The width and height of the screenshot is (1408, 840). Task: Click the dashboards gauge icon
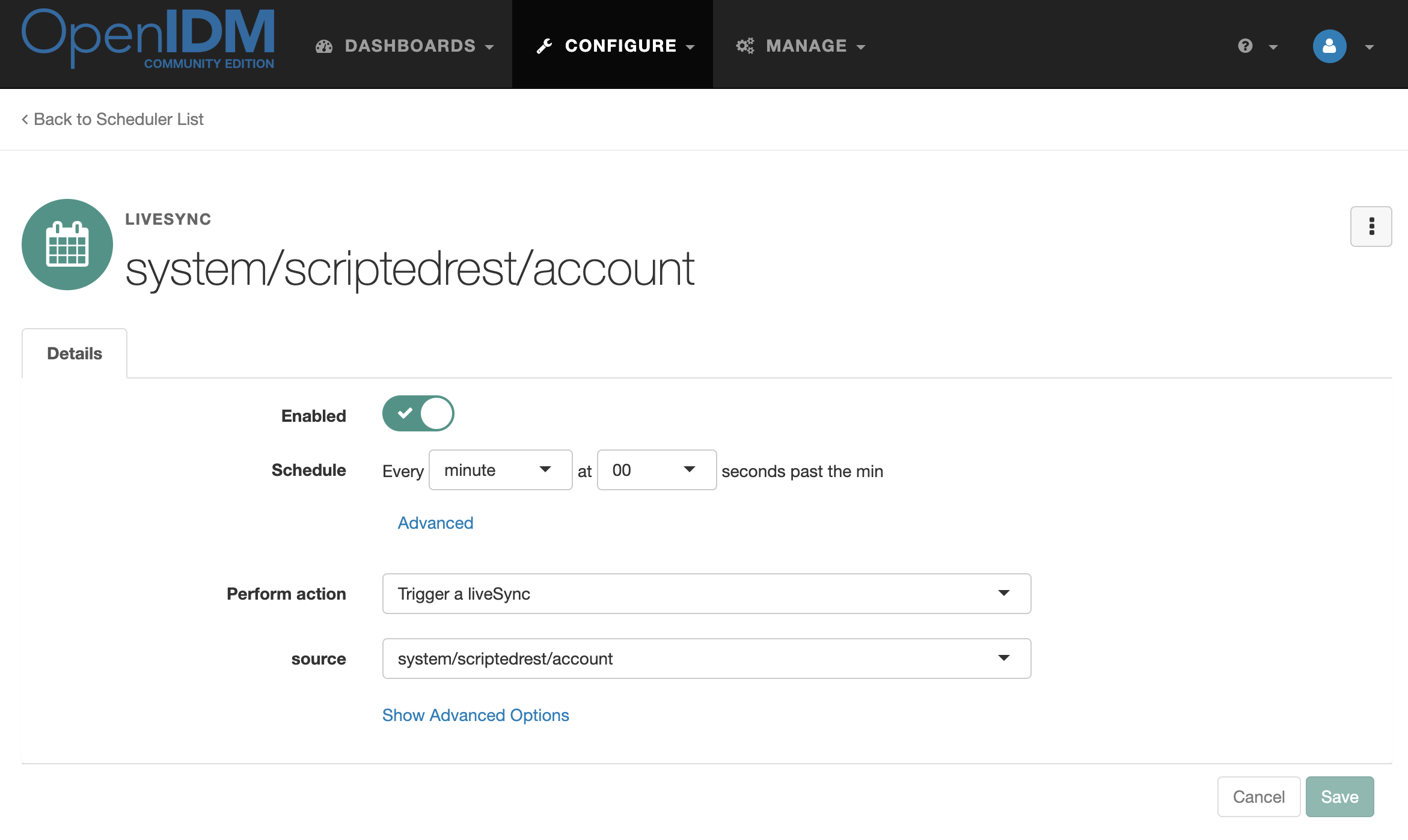(x=324, y=46)
